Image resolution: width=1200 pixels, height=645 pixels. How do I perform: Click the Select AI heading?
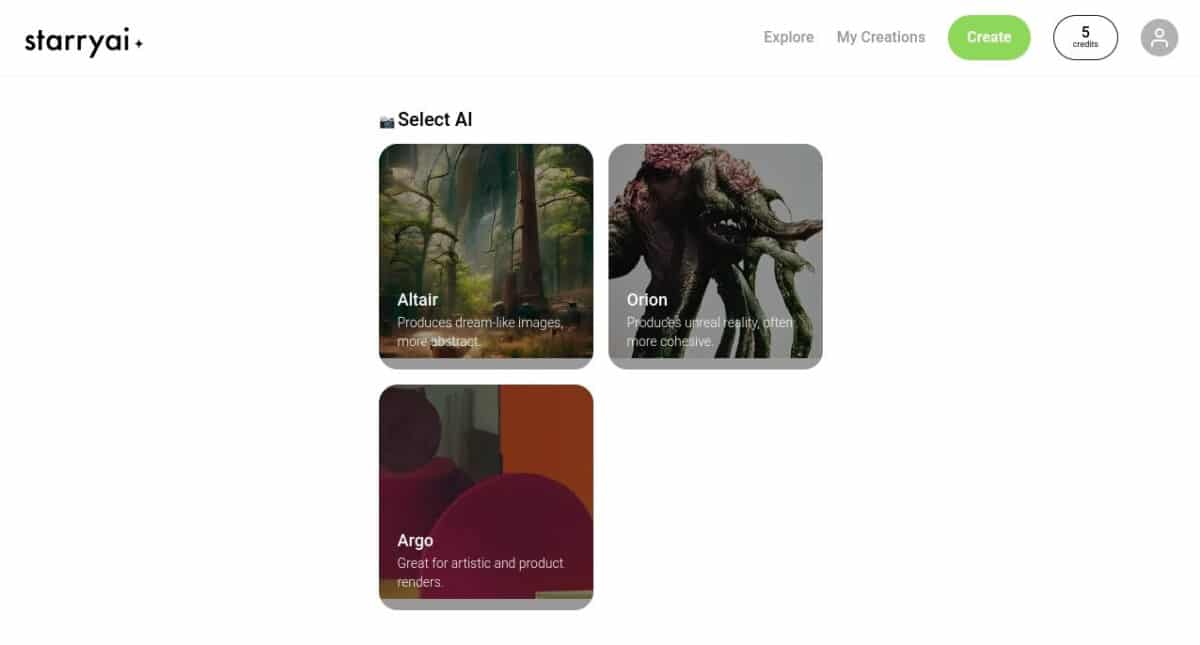point(435,120)
